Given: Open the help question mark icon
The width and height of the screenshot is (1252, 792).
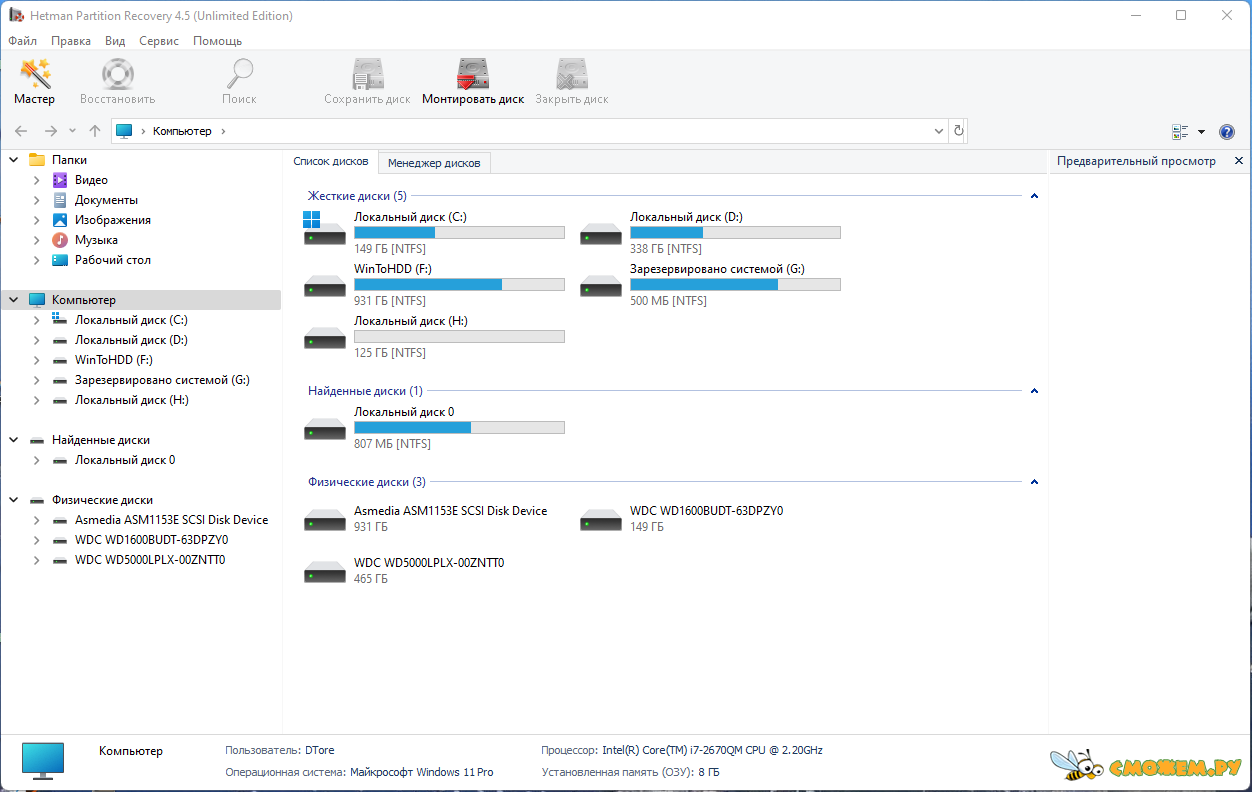Looking at the screenshot, I should 1227,131.
